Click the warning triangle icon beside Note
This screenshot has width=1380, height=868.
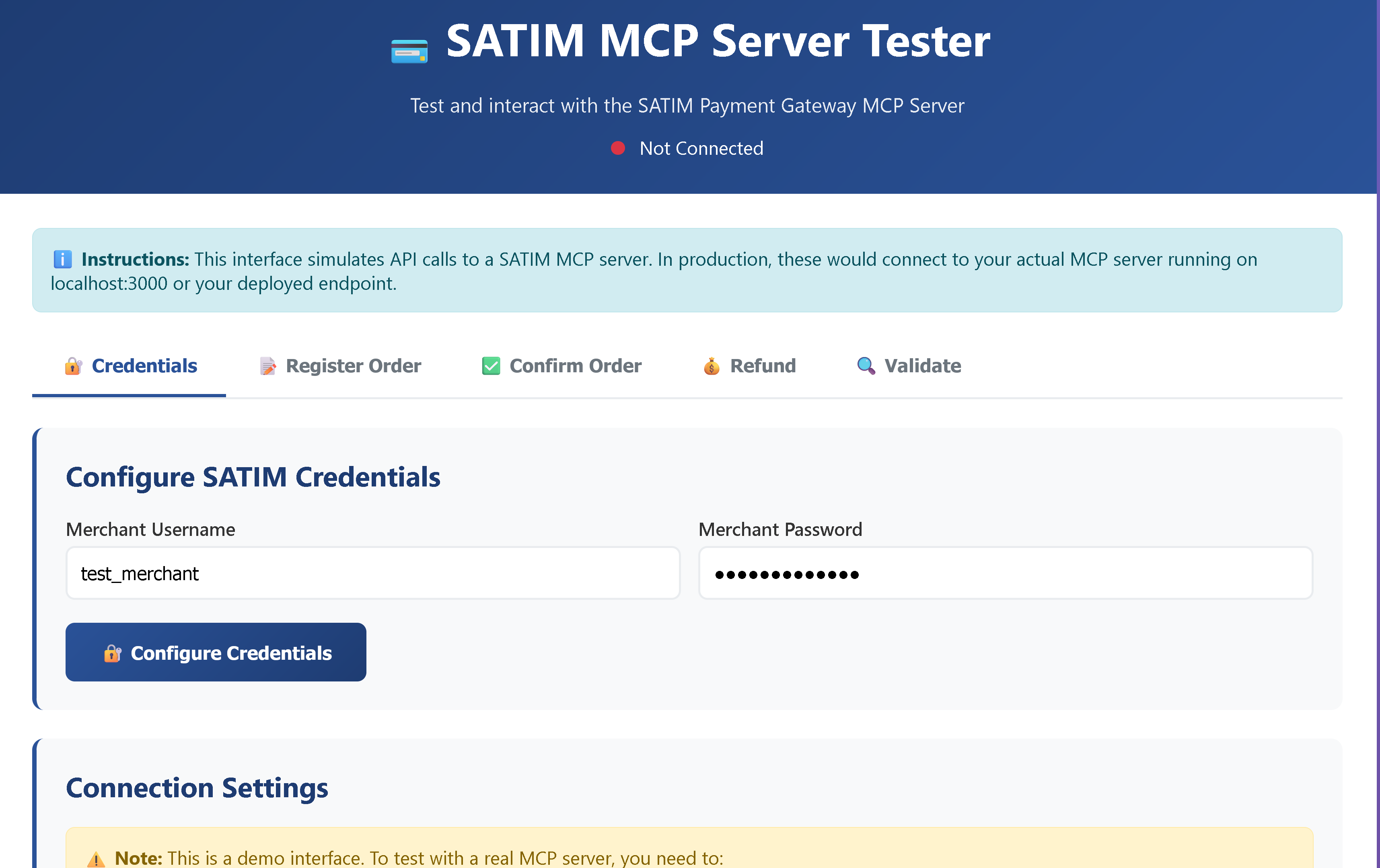click(x=96, y=858)
